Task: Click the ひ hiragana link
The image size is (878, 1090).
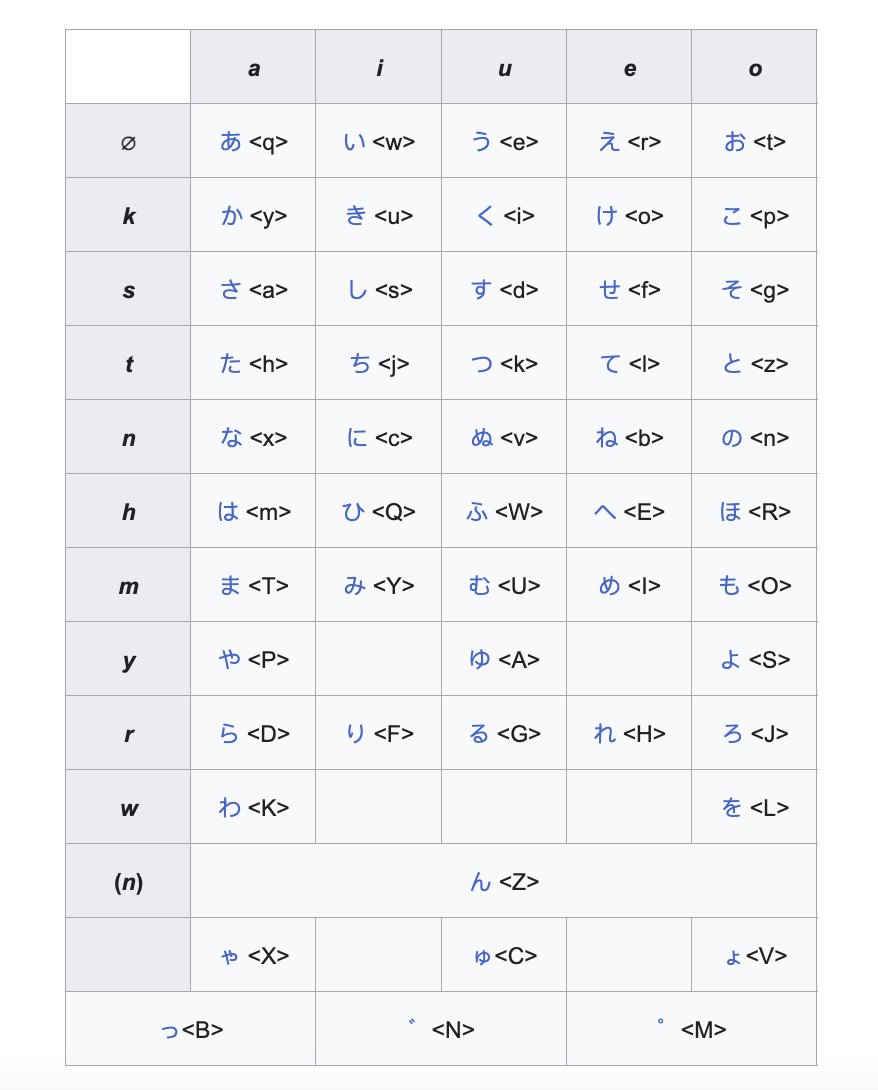Action: [x=353, y=512]
